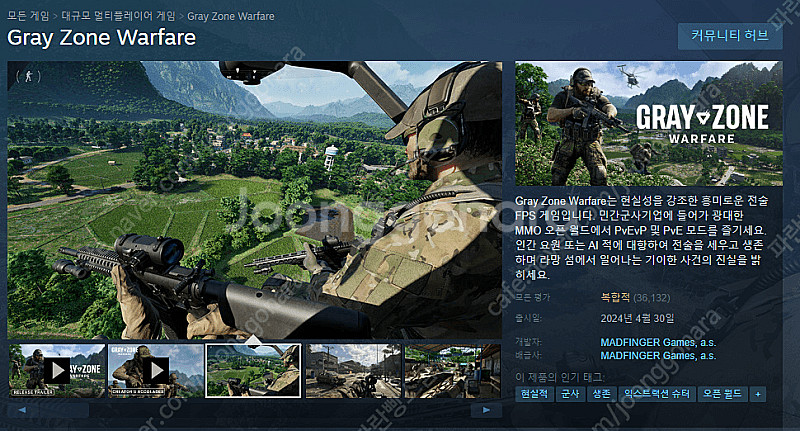Select the 생존 tag
Screen dimensions: 800x431
(602, 394)
